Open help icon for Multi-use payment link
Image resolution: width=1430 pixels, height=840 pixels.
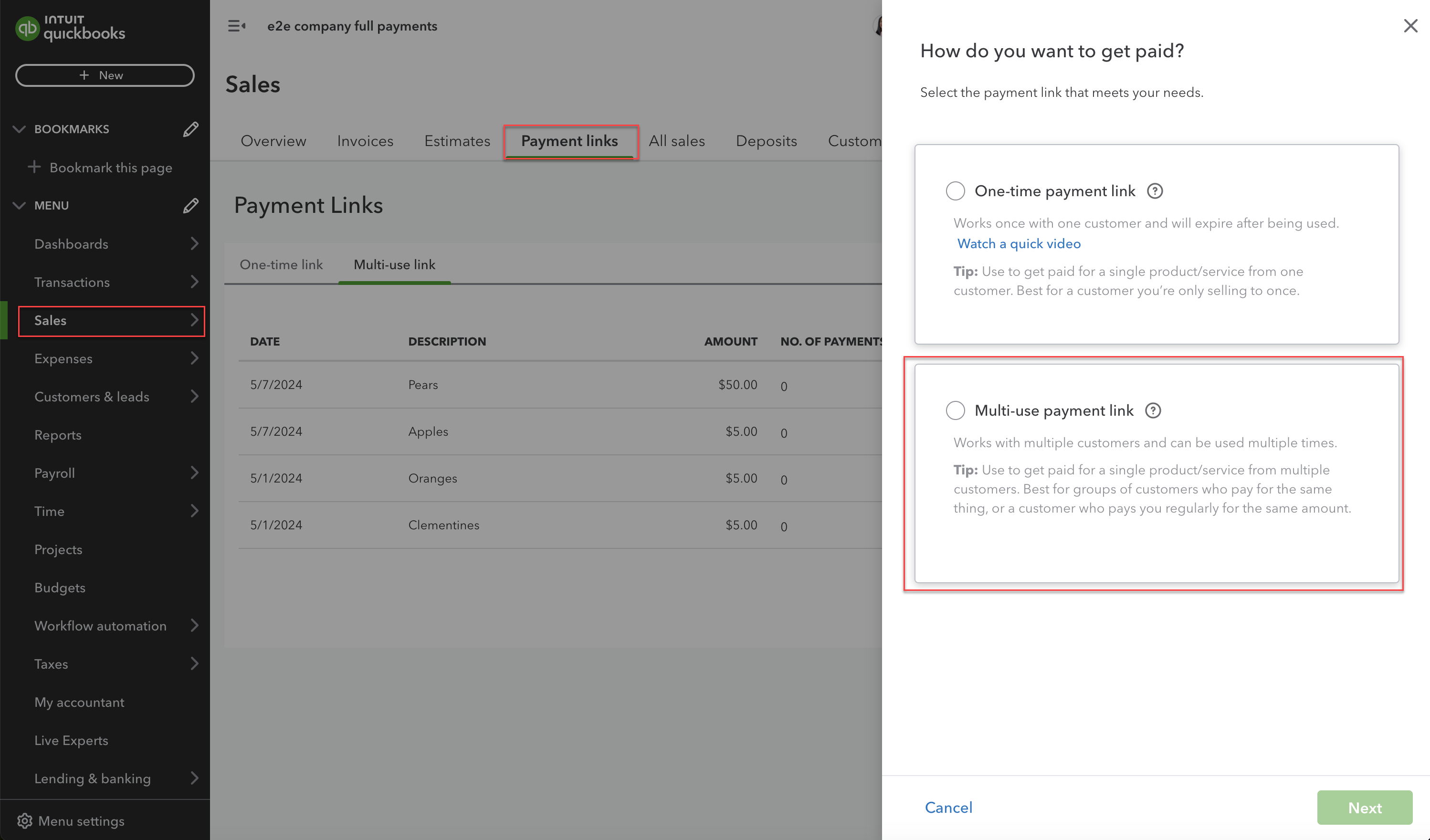1153,410
